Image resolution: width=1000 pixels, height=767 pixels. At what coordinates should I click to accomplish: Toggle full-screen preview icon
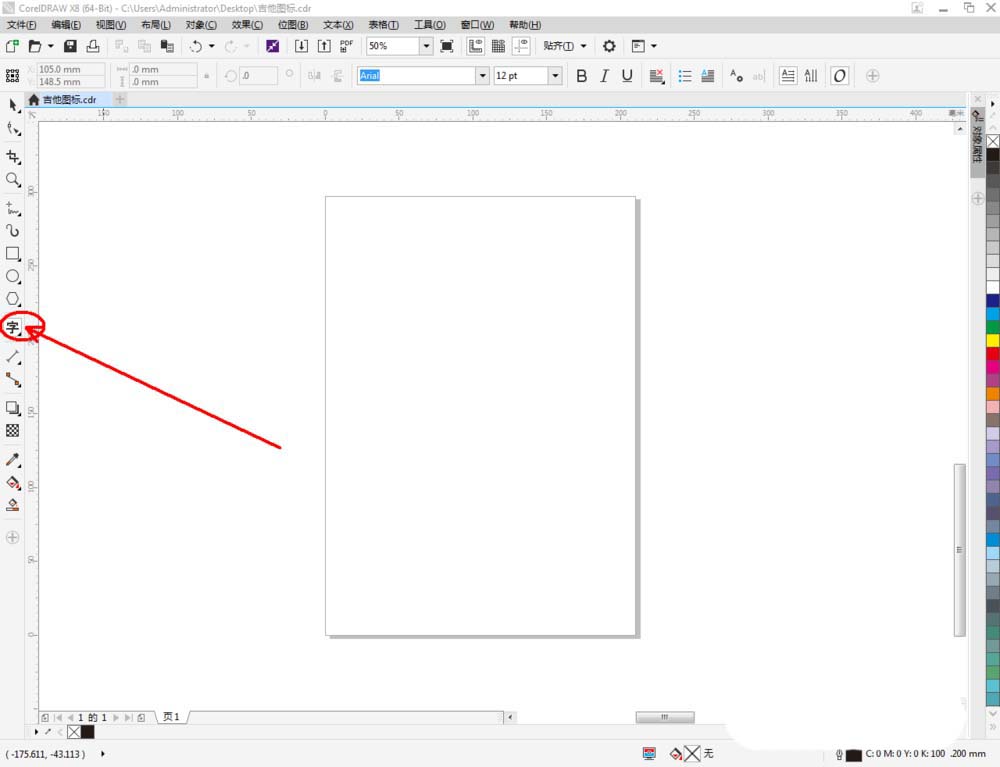coord(447,46)
